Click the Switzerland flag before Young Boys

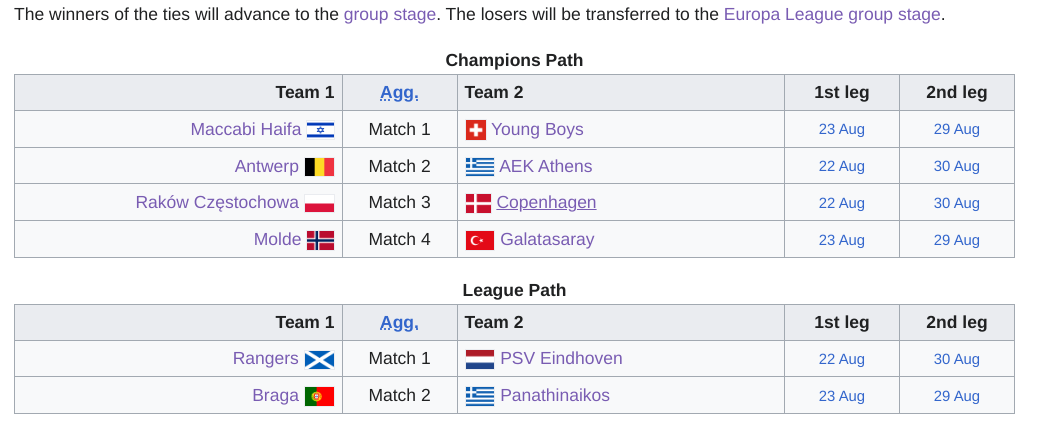click(x=475, y=130)
